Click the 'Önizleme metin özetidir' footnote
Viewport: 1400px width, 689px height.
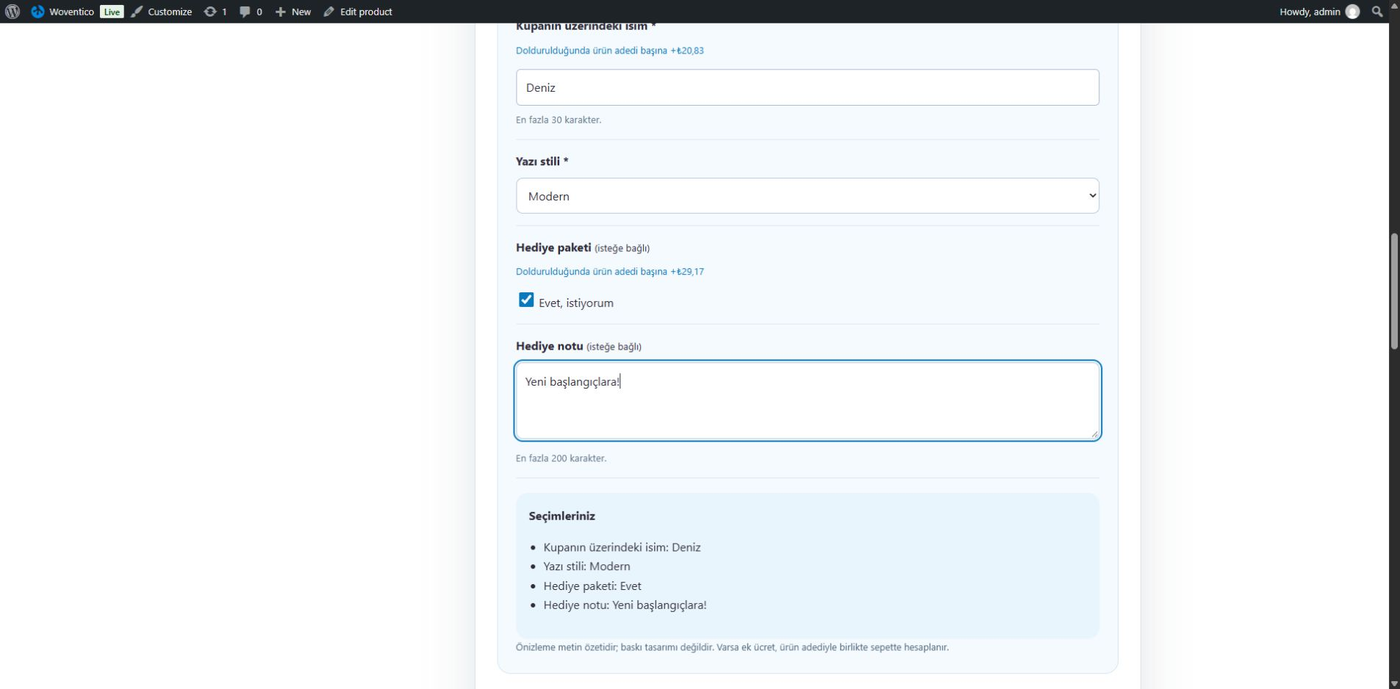[732, 647]
